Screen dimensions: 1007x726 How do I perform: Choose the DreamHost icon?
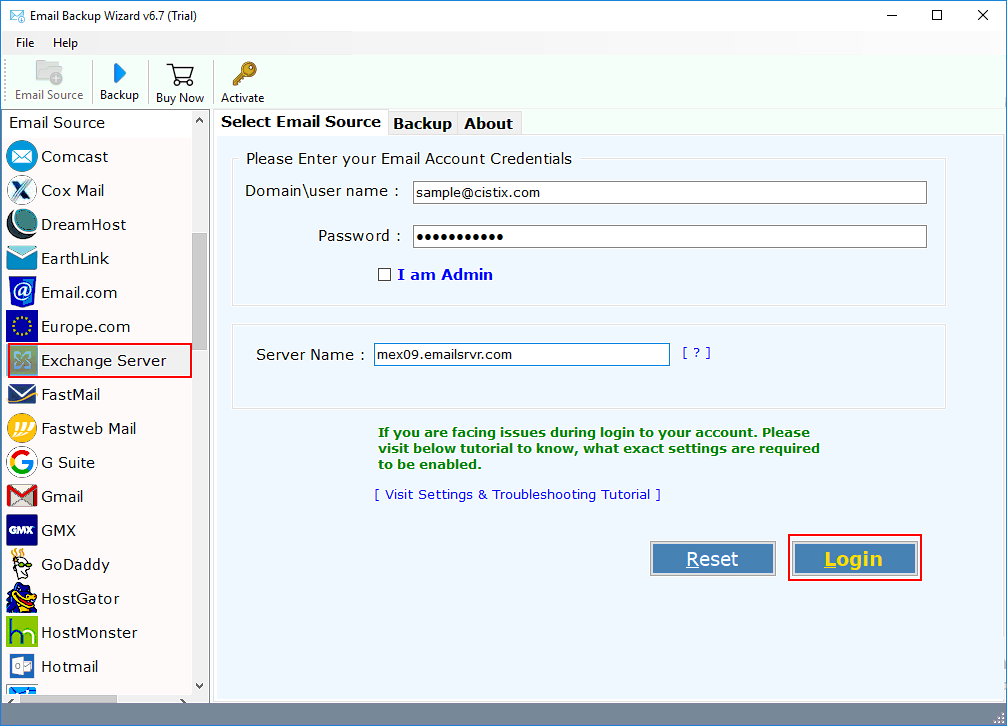pos(22,224)
